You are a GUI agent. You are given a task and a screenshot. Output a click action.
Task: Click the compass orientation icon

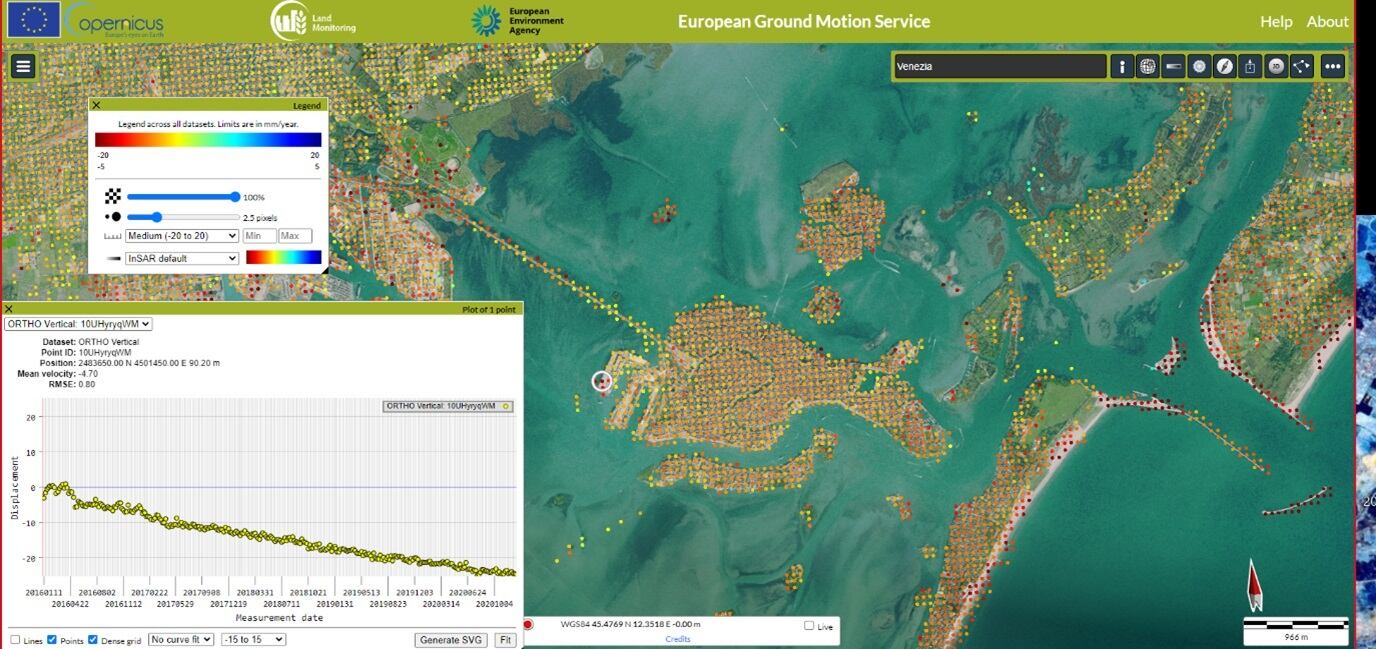click(x=1225, y=67)
